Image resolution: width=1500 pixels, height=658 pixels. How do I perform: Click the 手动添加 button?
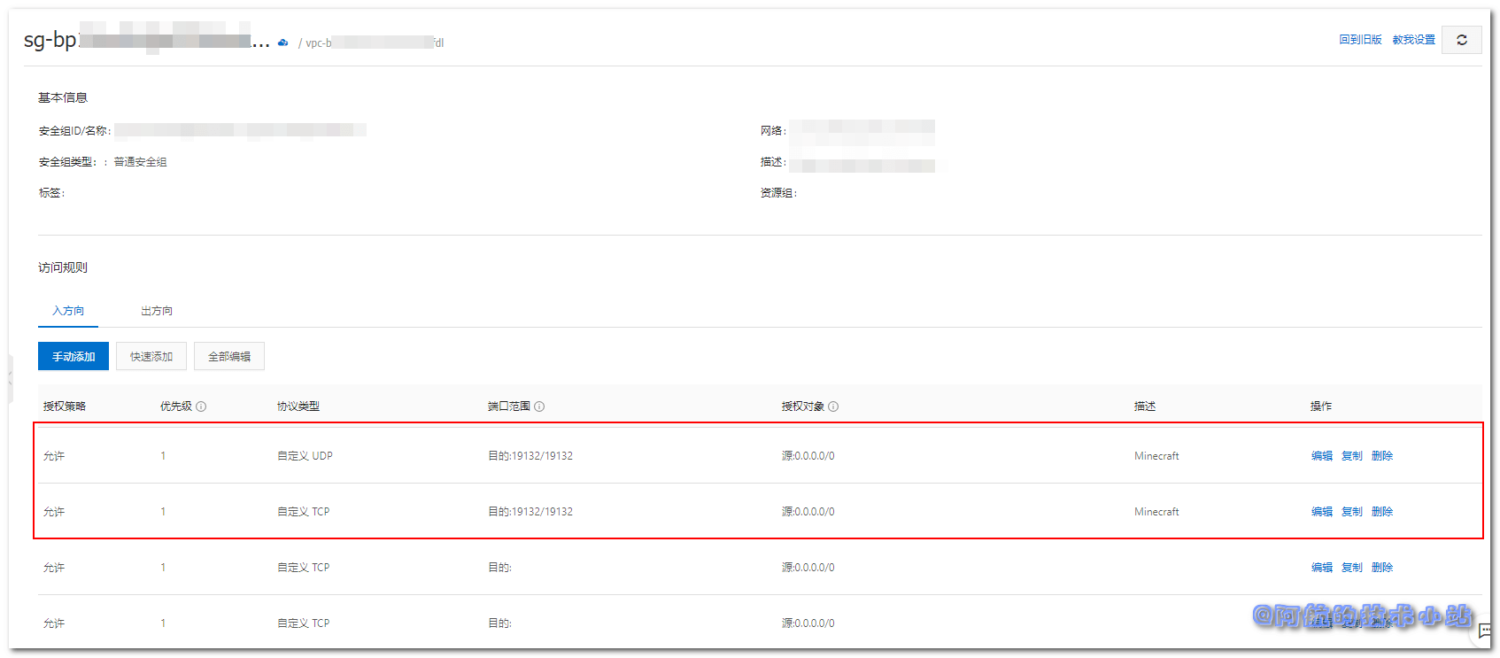[x=73, y=356]
